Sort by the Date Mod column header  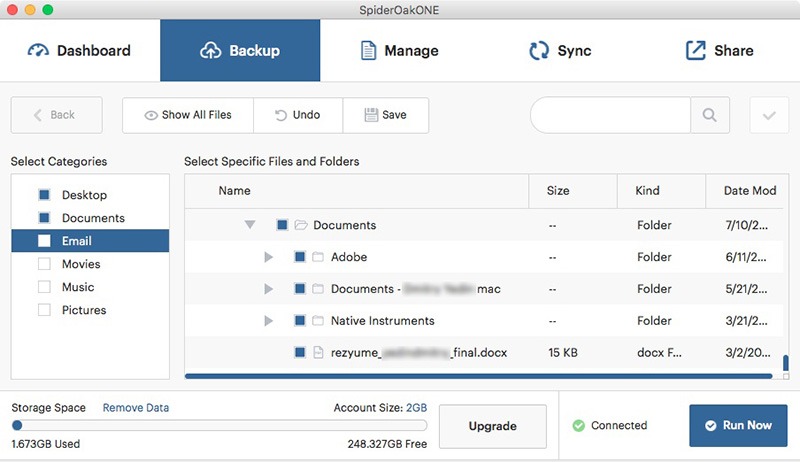pyautogui.click(x=747, y=191)
